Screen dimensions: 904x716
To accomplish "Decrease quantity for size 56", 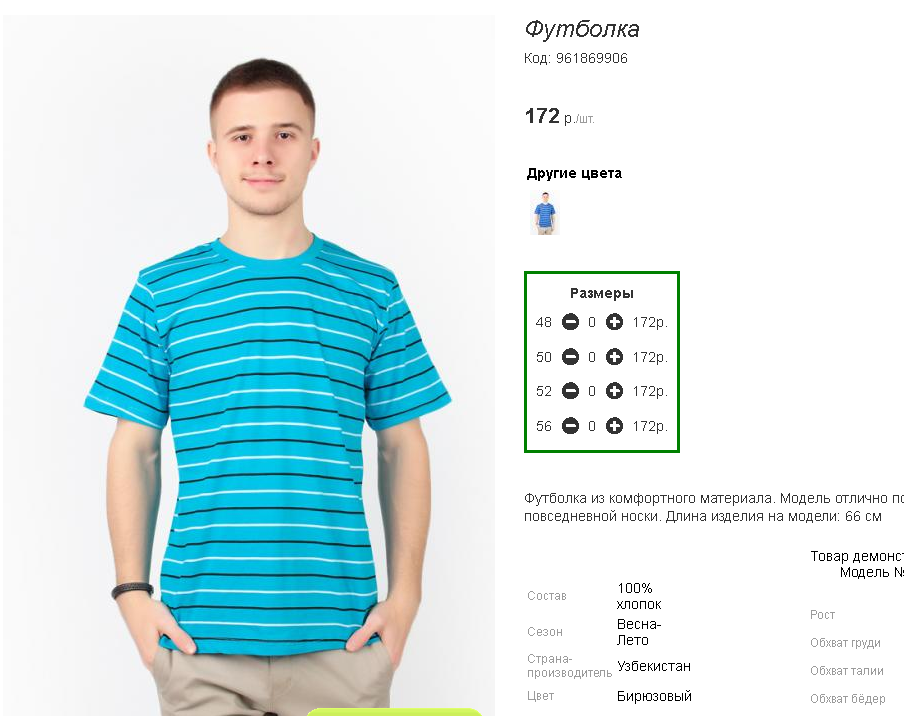I will tap(570, 426).
